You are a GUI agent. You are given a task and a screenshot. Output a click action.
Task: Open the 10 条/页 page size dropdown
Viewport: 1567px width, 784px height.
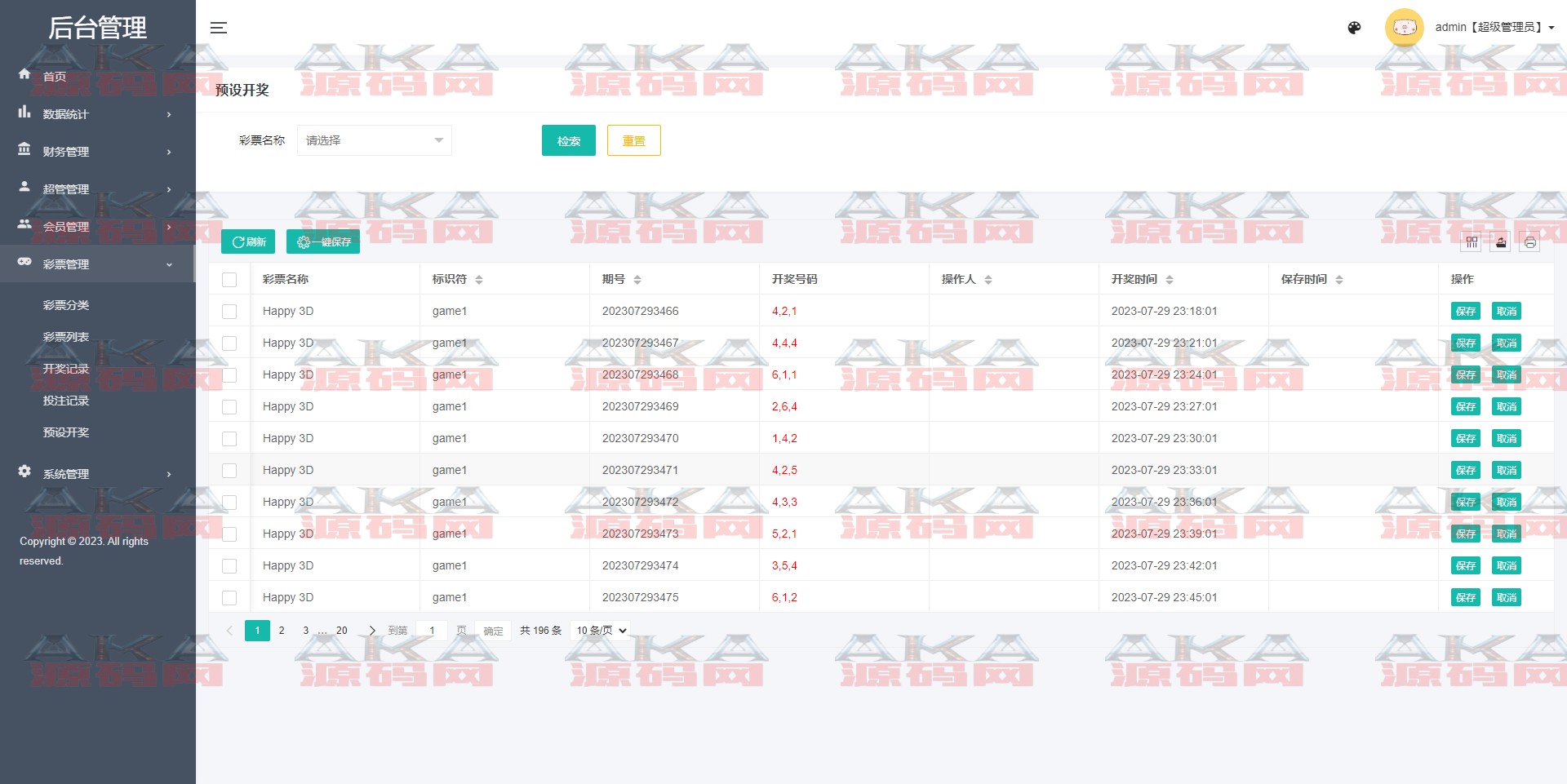[x=601, y=631]
